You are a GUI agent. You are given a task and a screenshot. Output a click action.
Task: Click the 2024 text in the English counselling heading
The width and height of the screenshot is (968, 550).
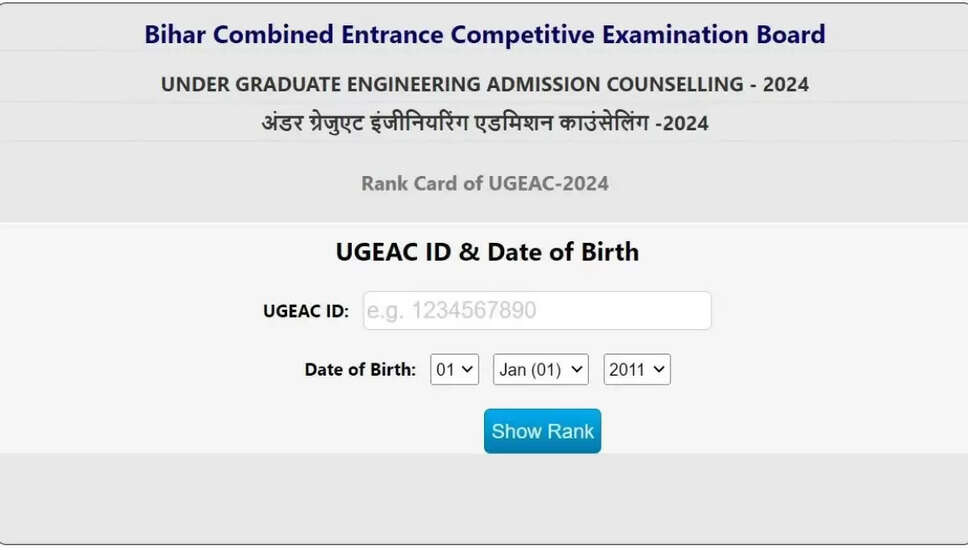[x=785, y=85]
